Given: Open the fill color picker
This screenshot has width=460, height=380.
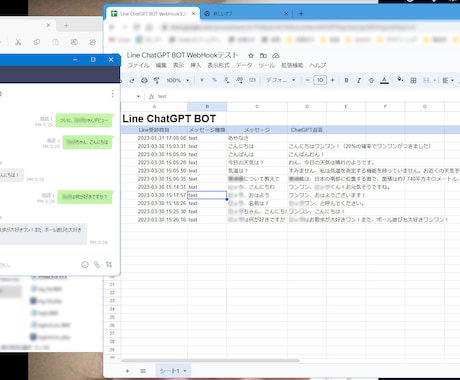Looking at the screenshot, I should click(400, 80).
